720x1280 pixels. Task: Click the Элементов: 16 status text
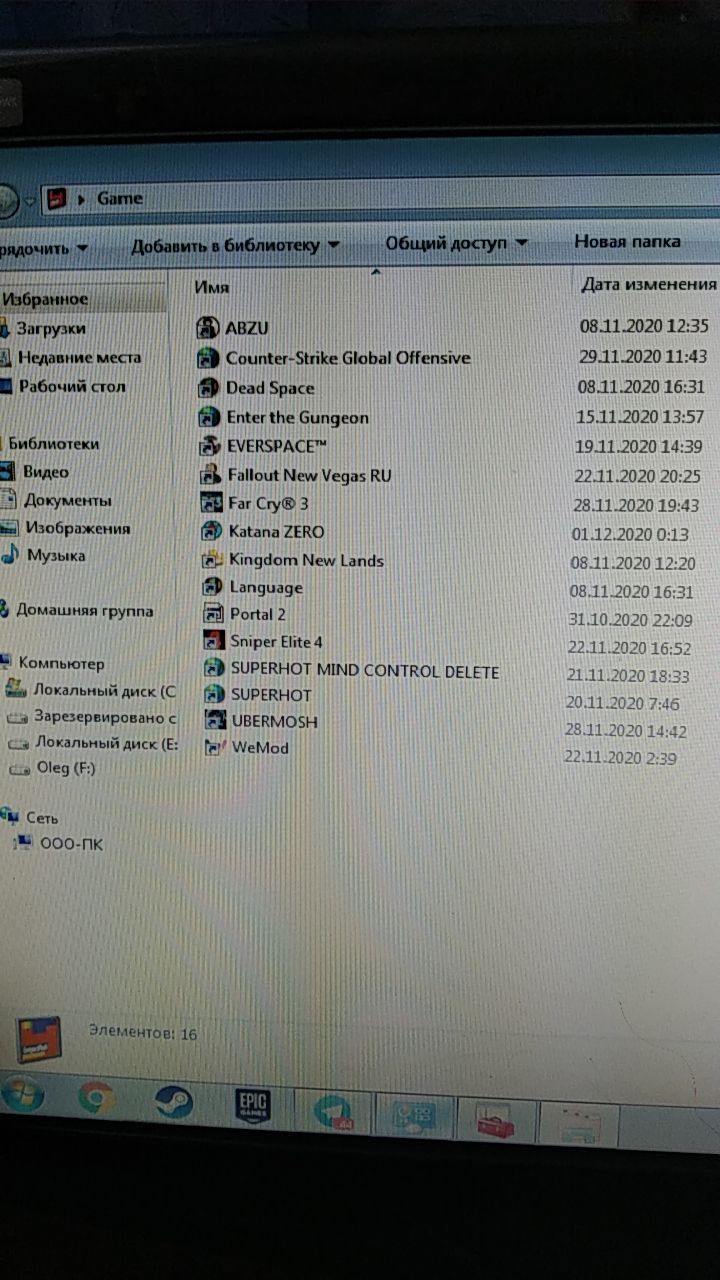coord(143,1033)
